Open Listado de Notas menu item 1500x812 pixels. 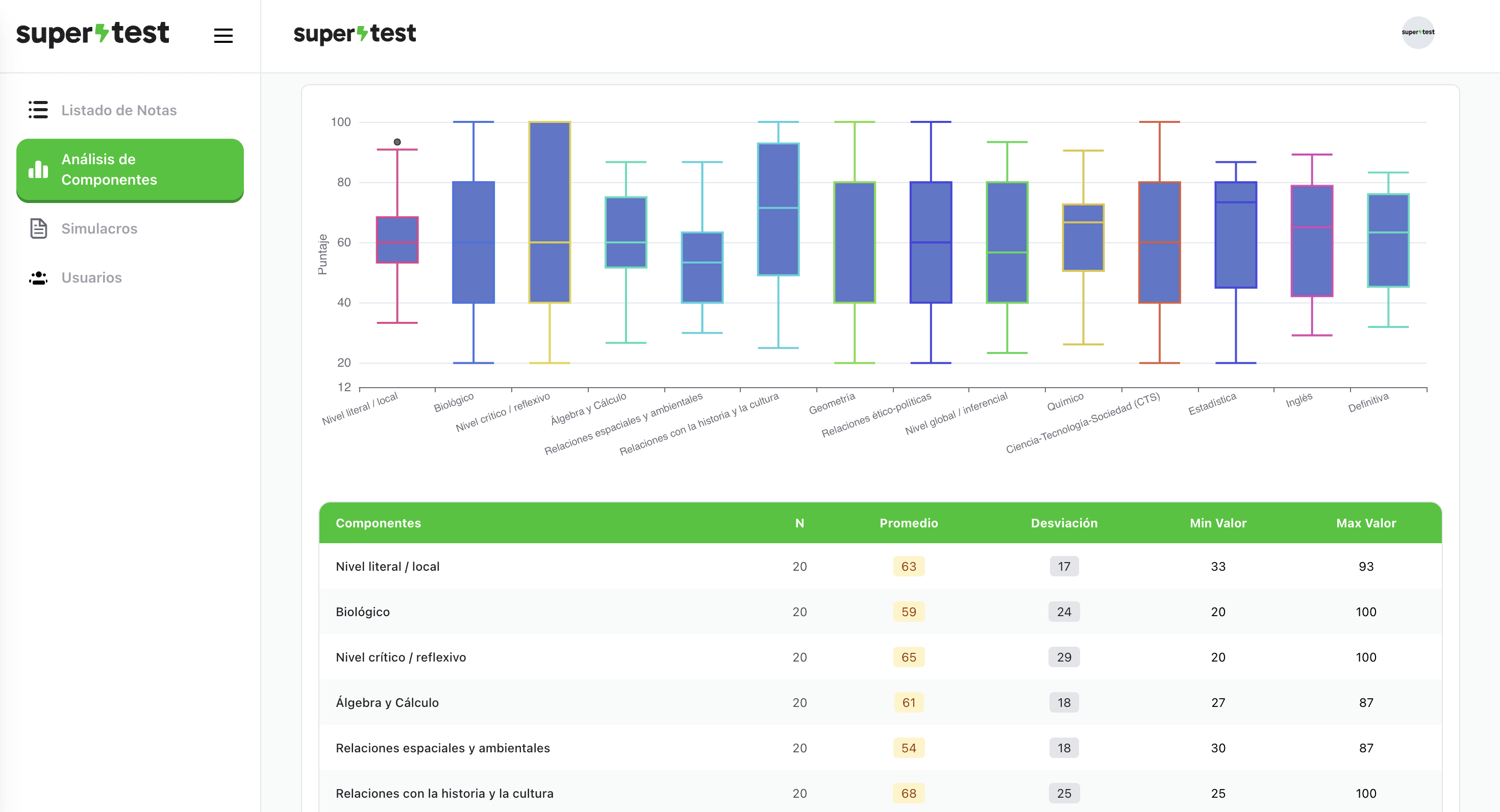(x=119, y=110)
